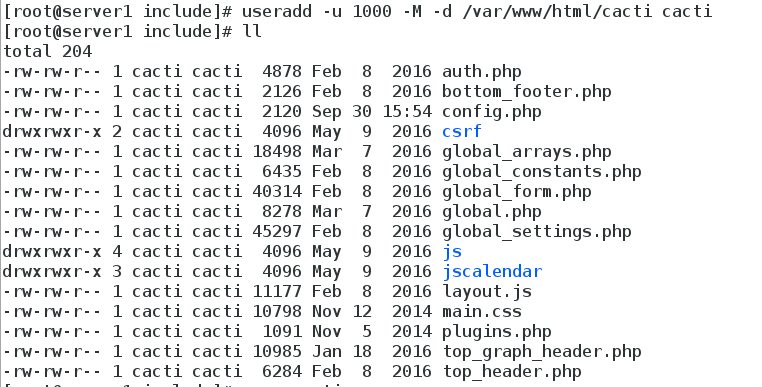This screenshot has height=387, width=762.
Task: Click file size 4878 of auth.php
Action: click(x=282, y=72)
